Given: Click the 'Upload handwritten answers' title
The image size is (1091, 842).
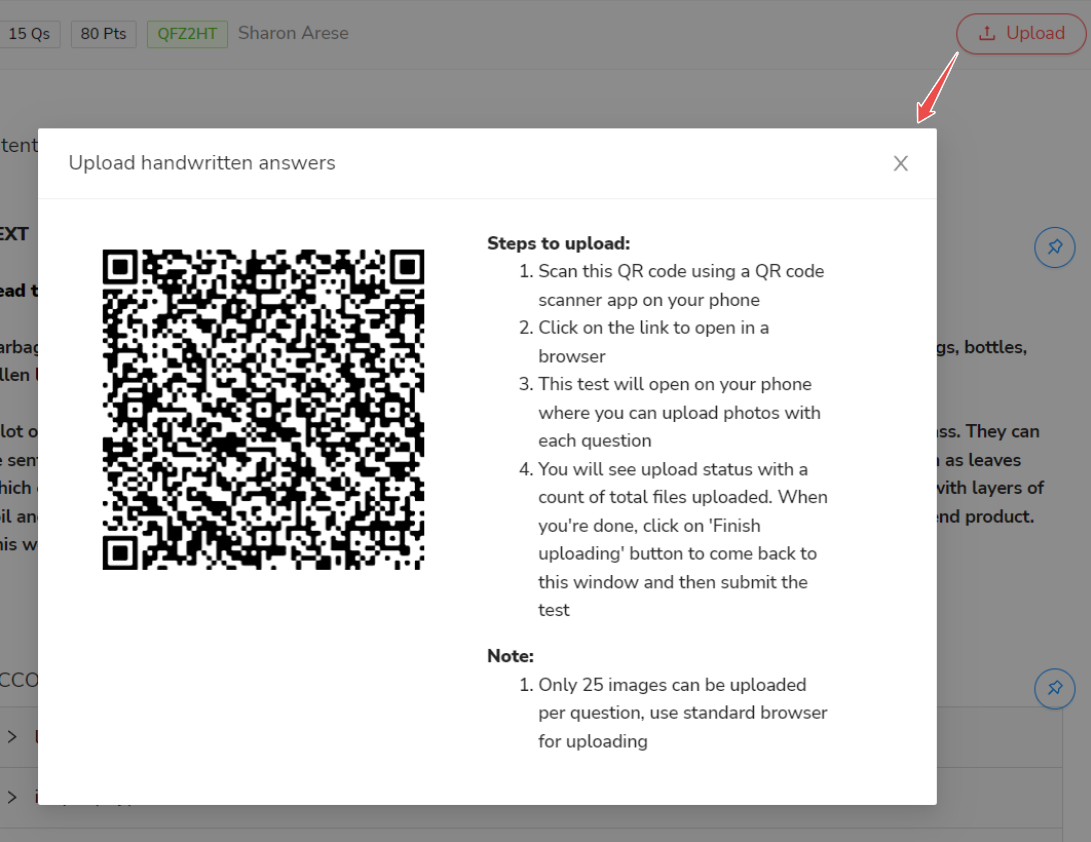Looking at the screenshot, I should click(202, 163).
